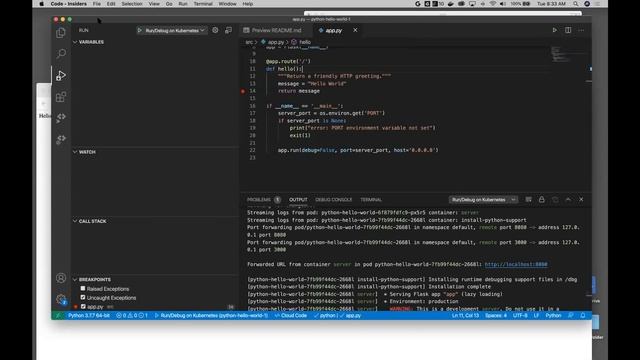Open the Extensions view in activity bar
This screenshot has width=640, height=360.
click(61, 97)
